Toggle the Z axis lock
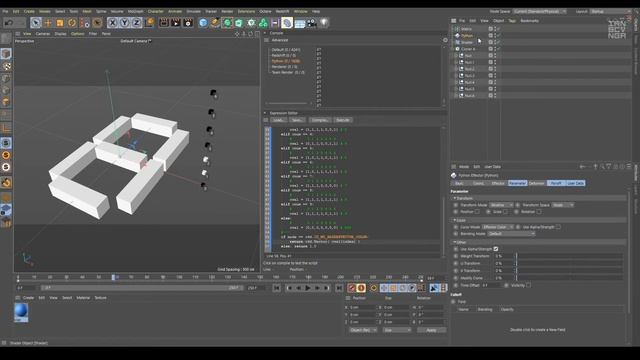 (x=137, y=23)
